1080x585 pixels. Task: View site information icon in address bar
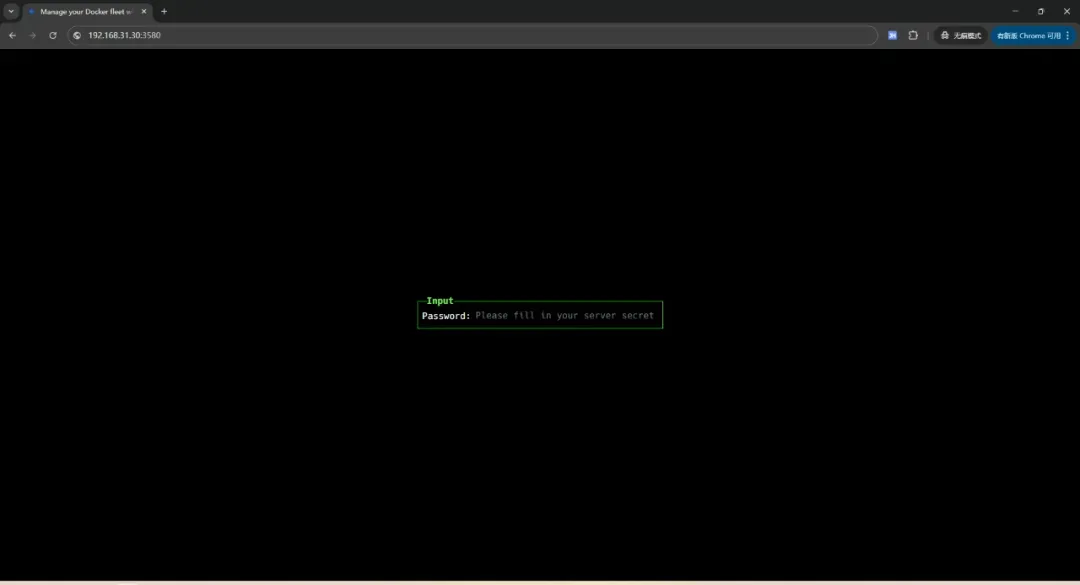pos(77,35)
